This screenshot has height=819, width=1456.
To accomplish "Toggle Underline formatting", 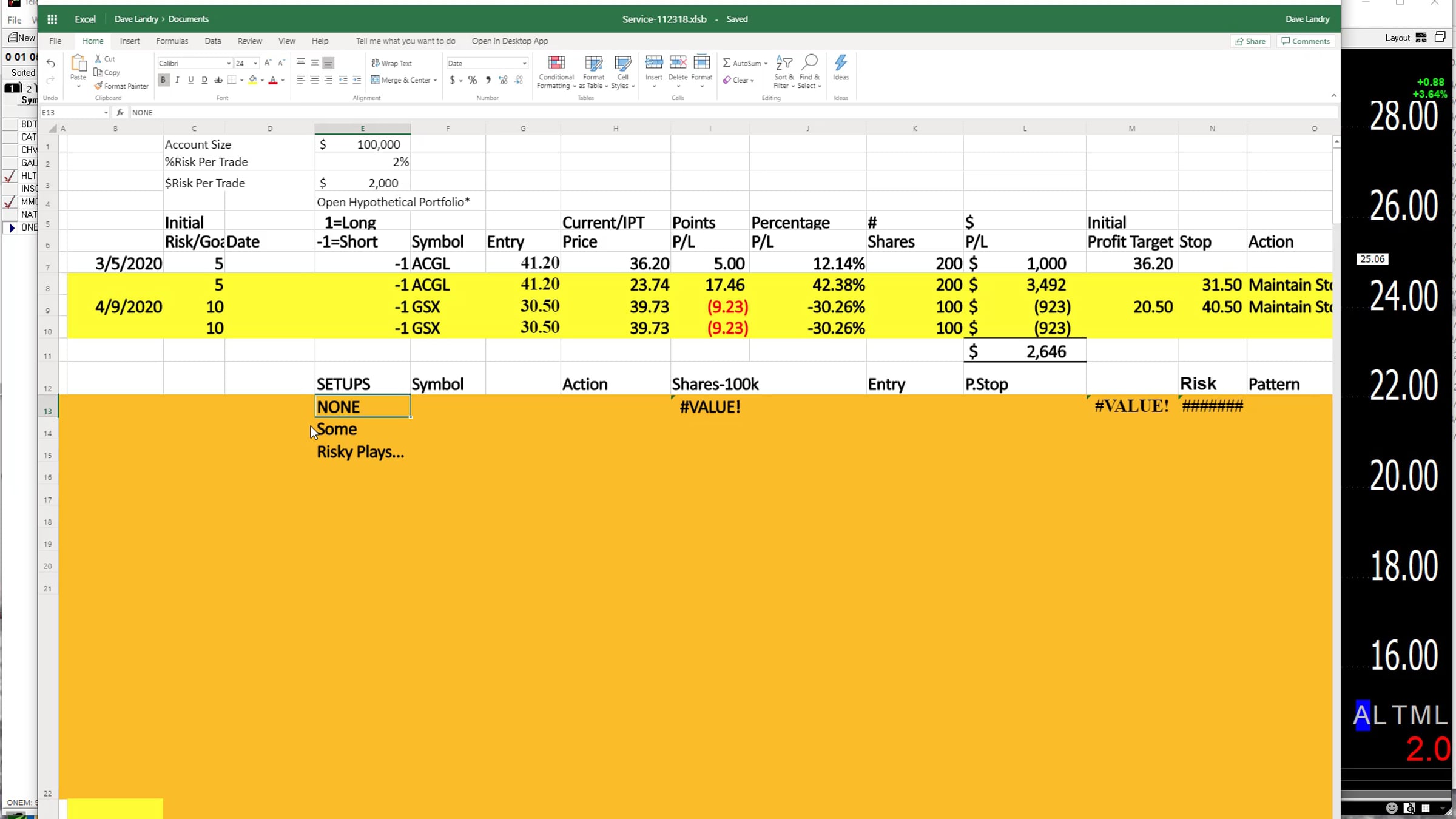I will (x=190, y=80).
